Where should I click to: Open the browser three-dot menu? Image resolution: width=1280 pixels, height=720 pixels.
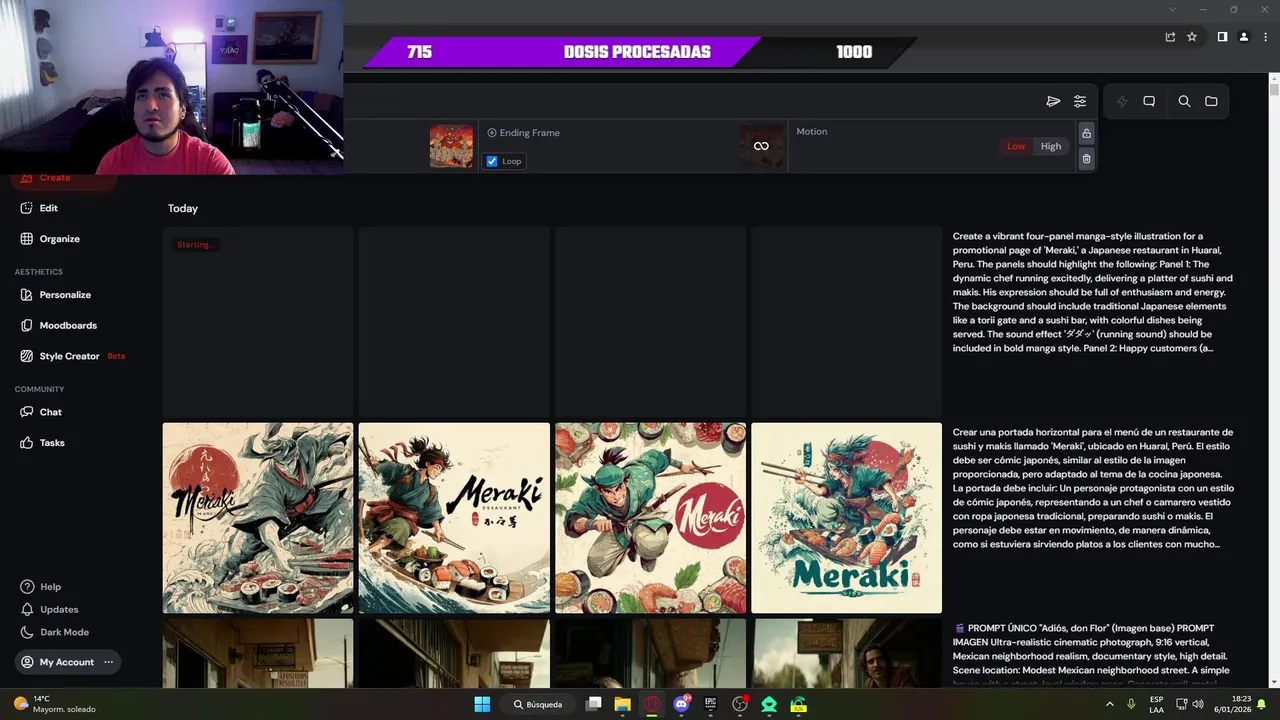1264,37
